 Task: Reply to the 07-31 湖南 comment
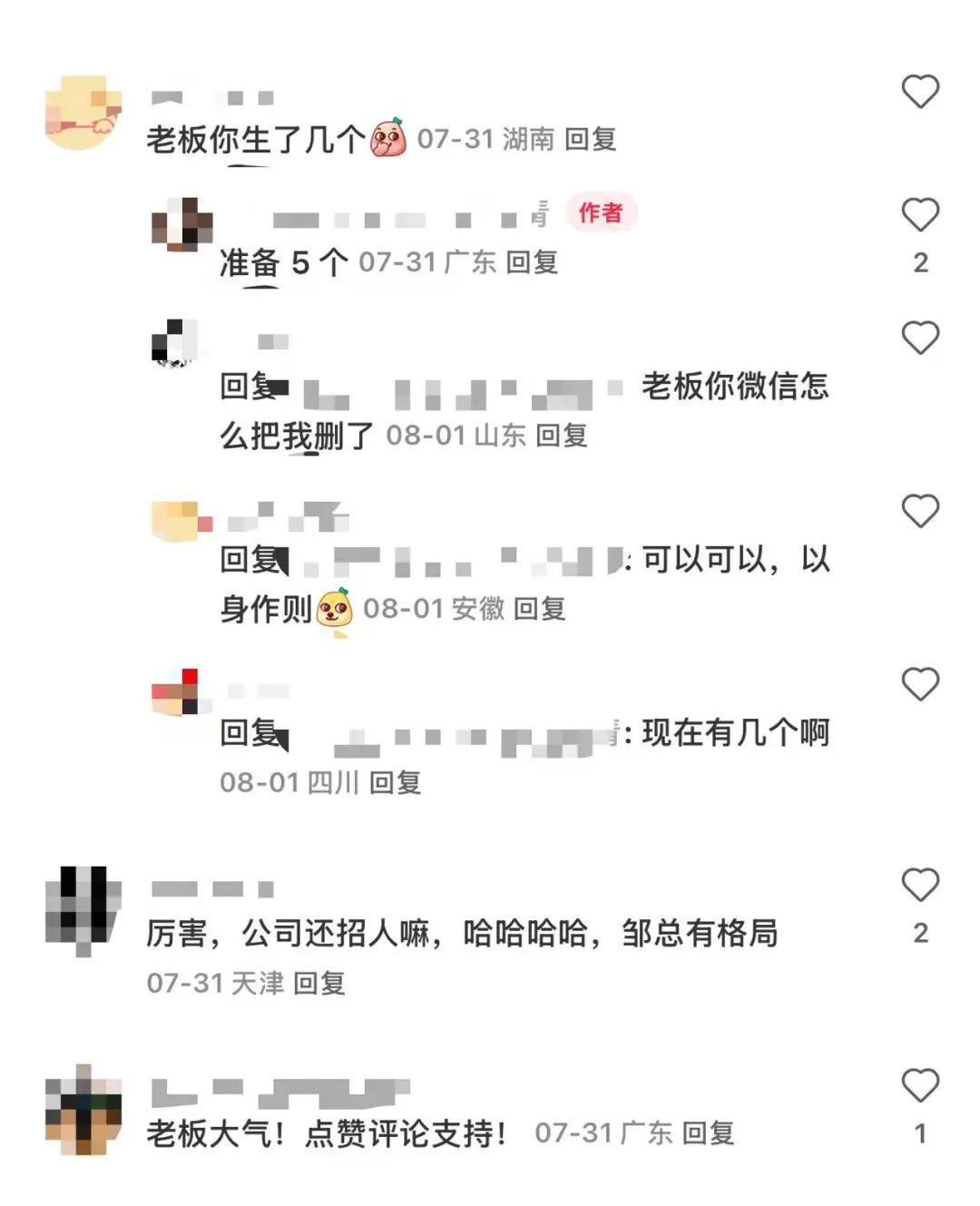591,139
